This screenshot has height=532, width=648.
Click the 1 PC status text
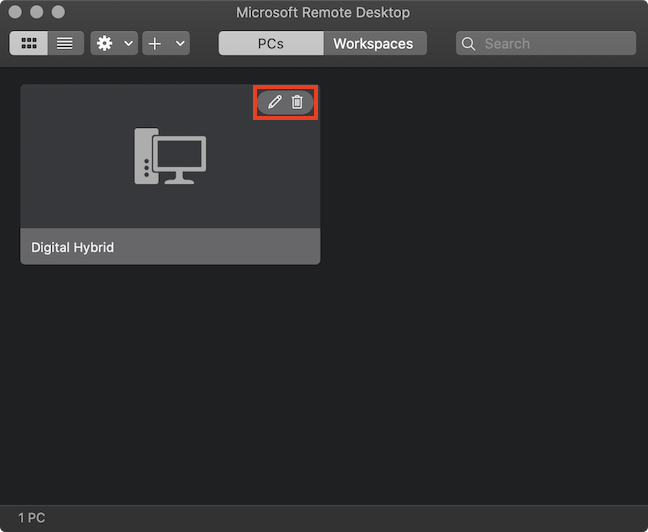(32, 518)
